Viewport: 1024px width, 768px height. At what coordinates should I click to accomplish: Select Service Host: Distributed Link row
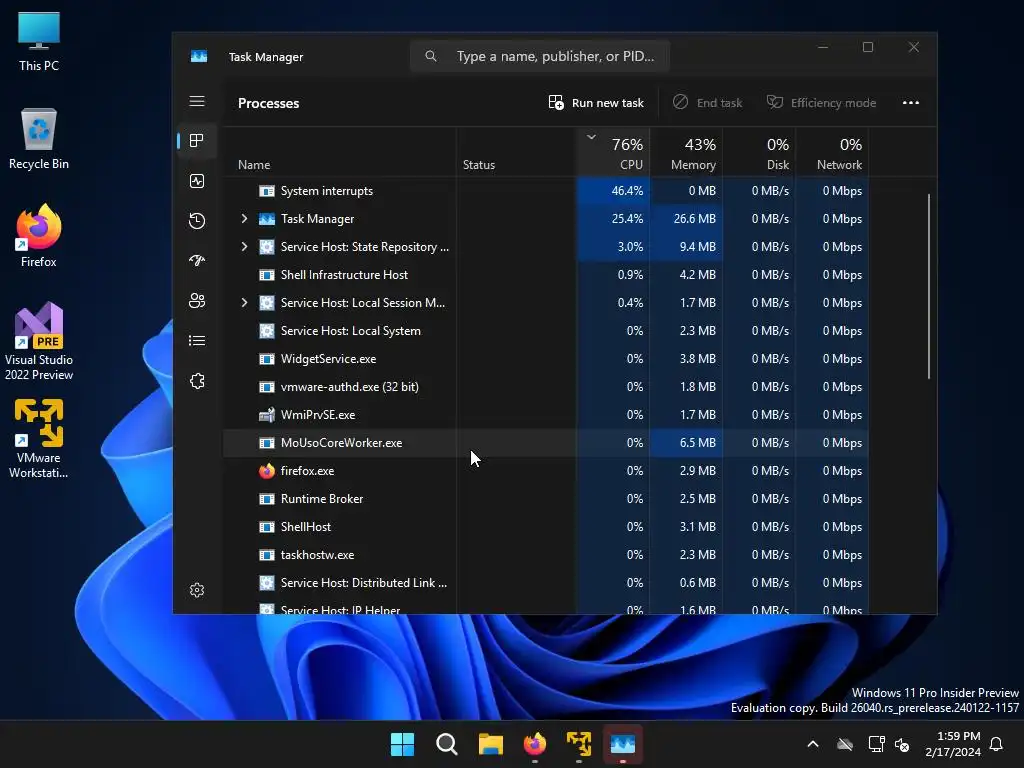point(545,583)
